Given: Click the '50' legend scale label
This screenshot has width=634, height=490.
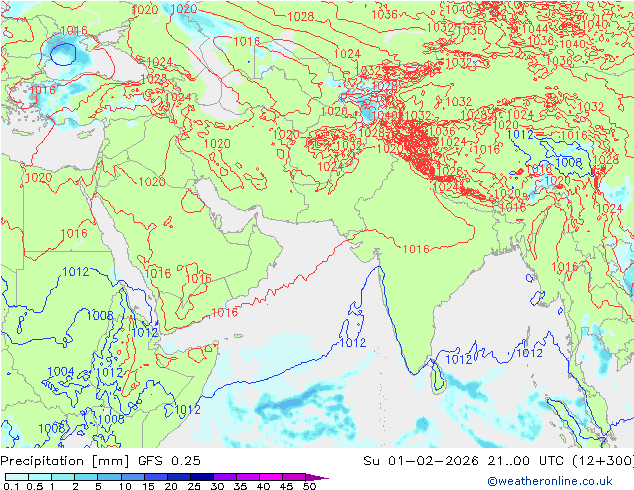Looking at the screenshot, I should (309, 486).
